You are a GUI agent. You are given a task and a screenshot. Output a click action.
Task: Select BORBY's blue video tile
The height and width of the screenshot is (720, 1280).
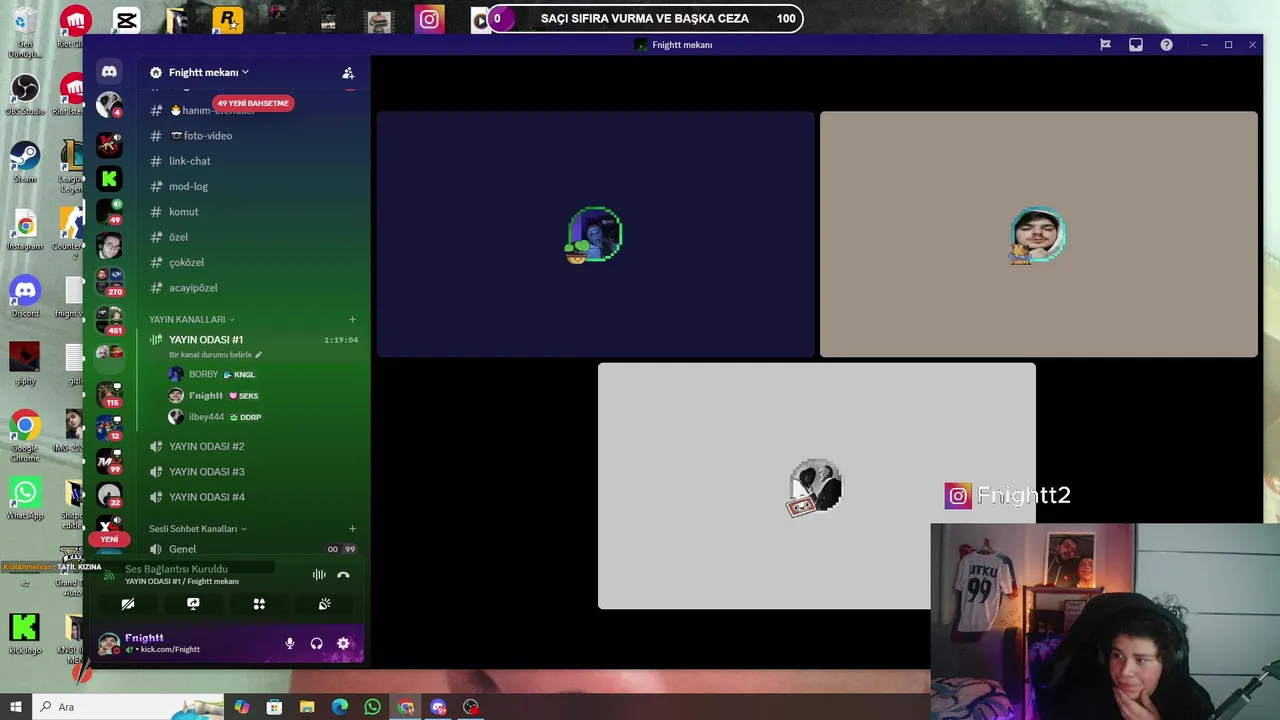tap(595, 234)
